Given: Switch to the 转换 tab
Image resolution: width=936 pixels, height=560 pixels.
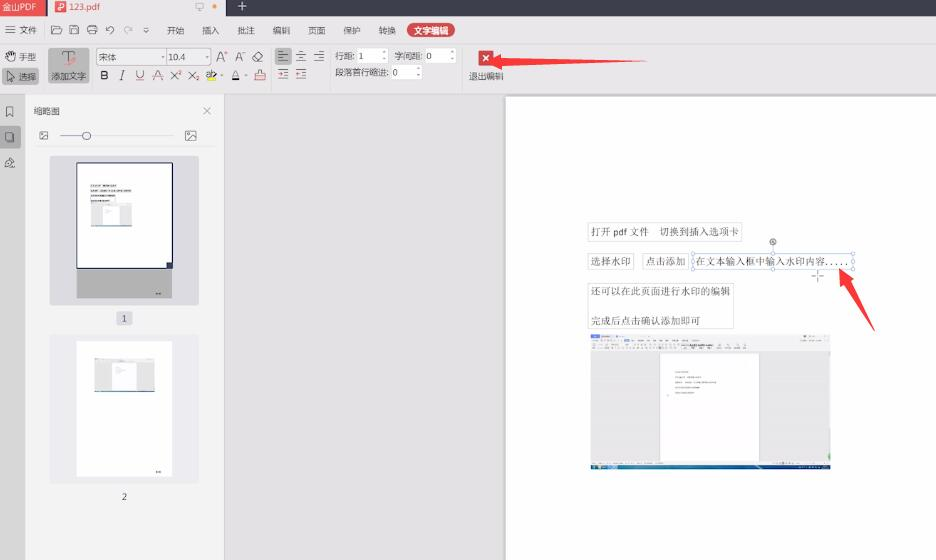Looking at the screenshot, I should 387,30.
